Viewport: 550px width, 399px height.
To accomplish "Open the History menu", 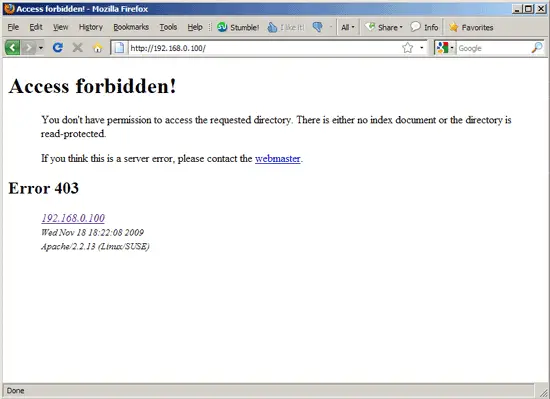I will tap(91, 27).
